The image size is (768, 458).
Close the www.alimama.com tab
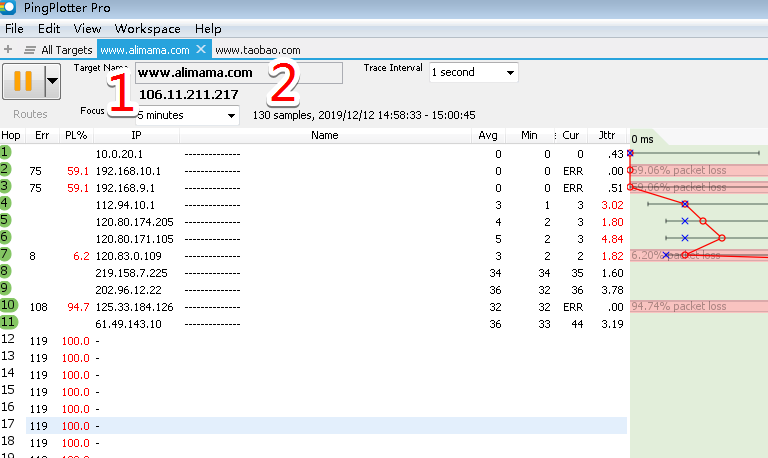pos(201,49)
